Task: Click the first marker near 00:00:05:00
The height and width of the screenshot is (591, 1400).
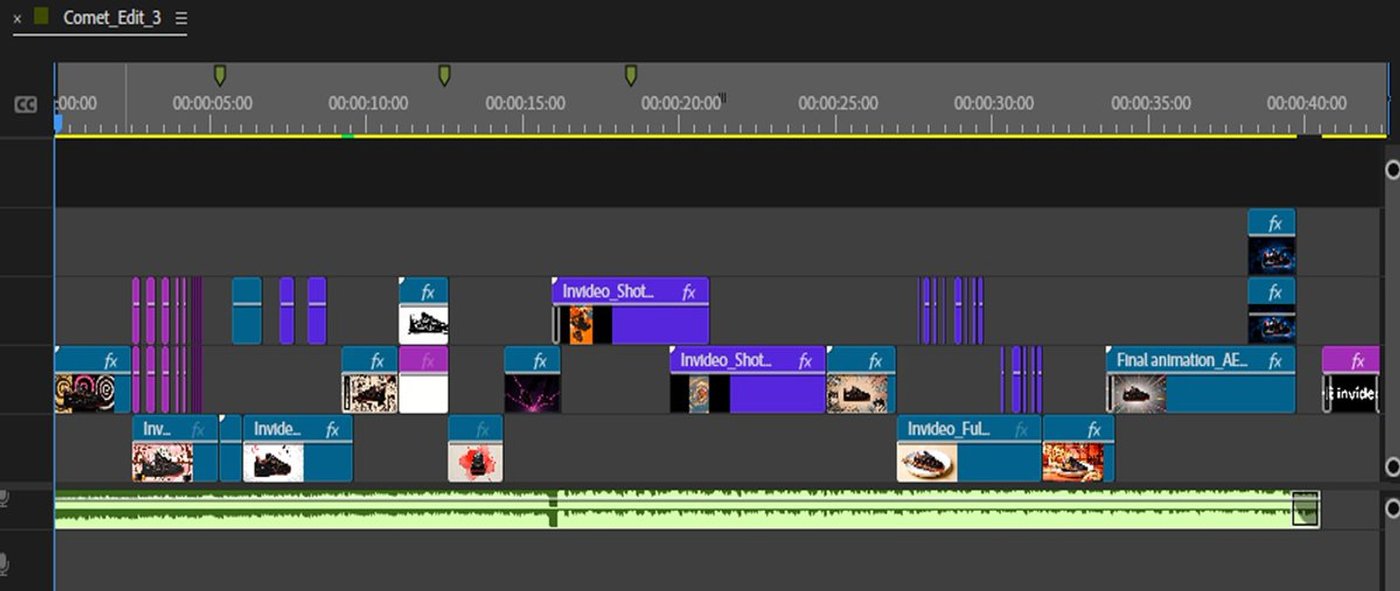Action: pyautogui.click(x=220, y=75)
